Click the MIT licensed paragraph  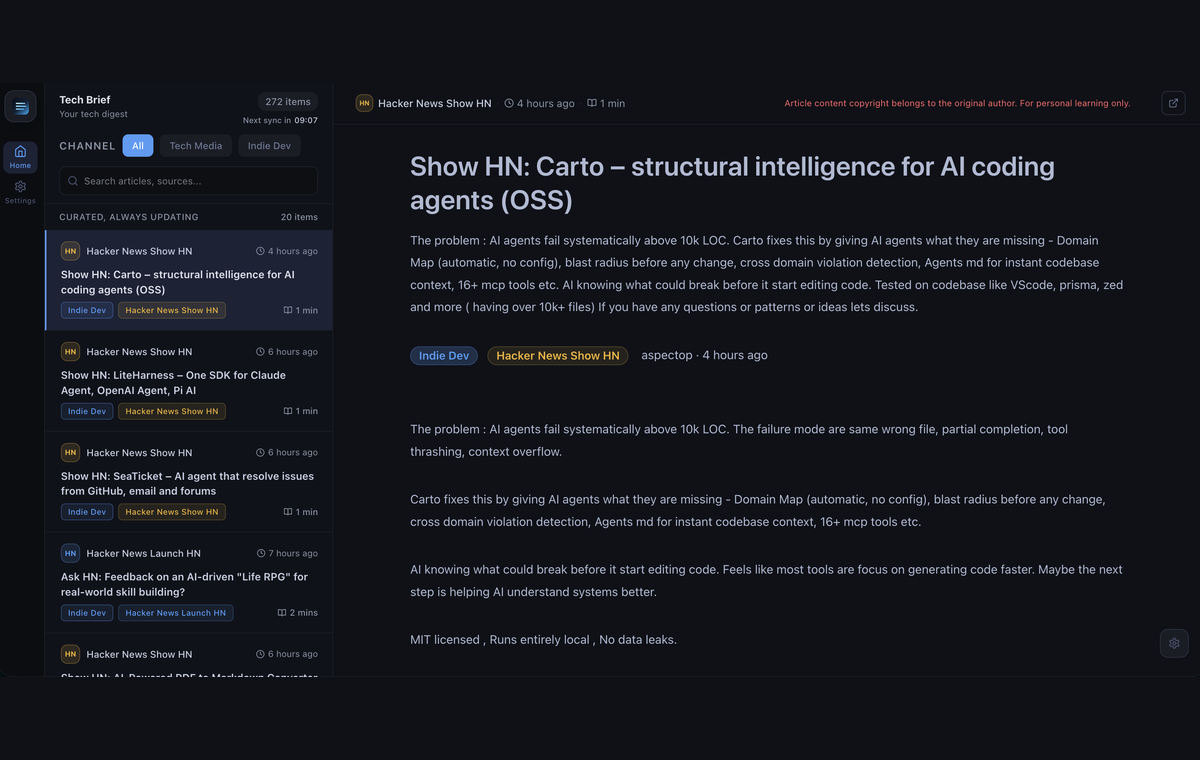[543, 639]
